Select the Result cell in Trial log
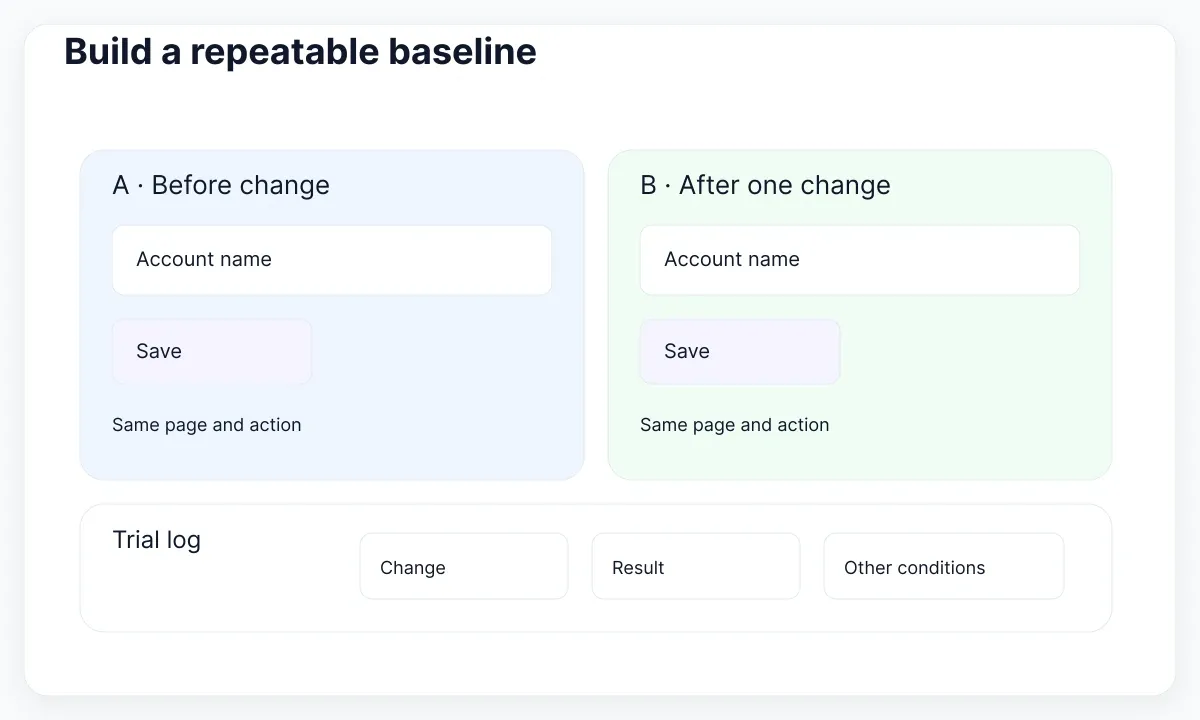The image size is (1200, 720). click(x=696, y=566)
